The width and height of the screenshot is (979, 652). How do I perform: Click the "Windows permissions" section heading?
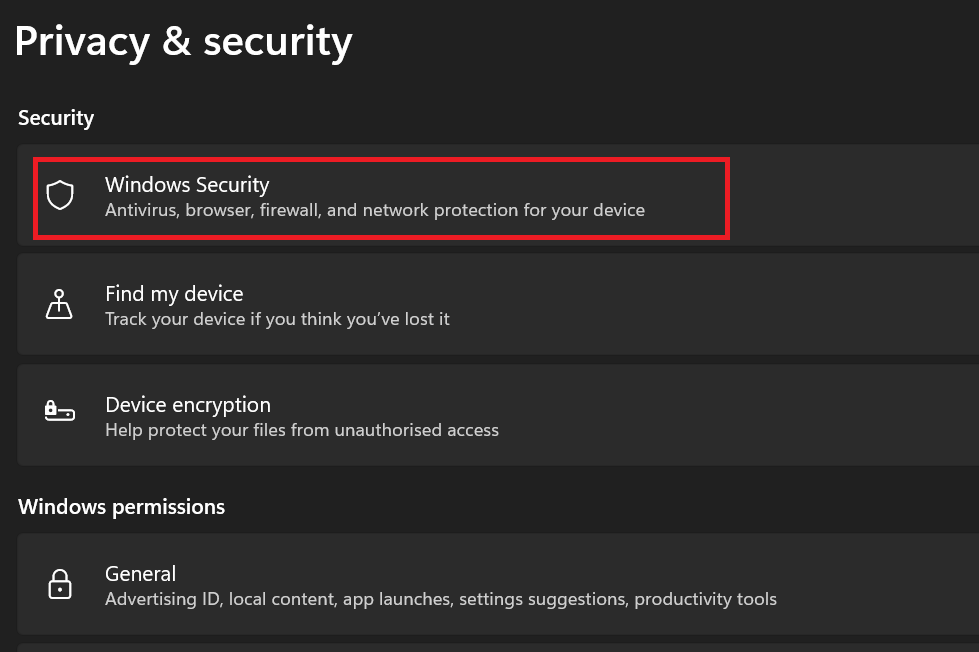[121, 507]
